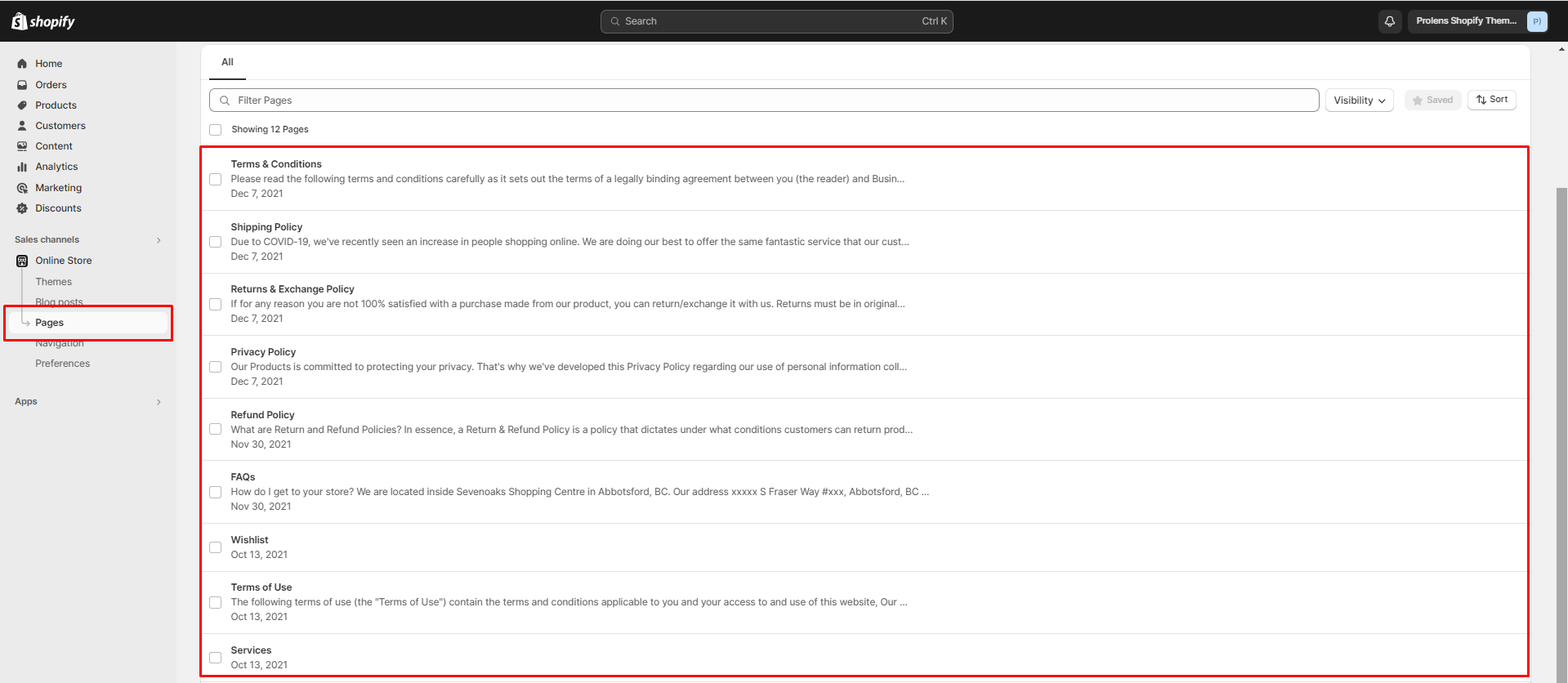1568x683 pixels.
Task: Click the Online Store icon
Action: coord(22,261)
